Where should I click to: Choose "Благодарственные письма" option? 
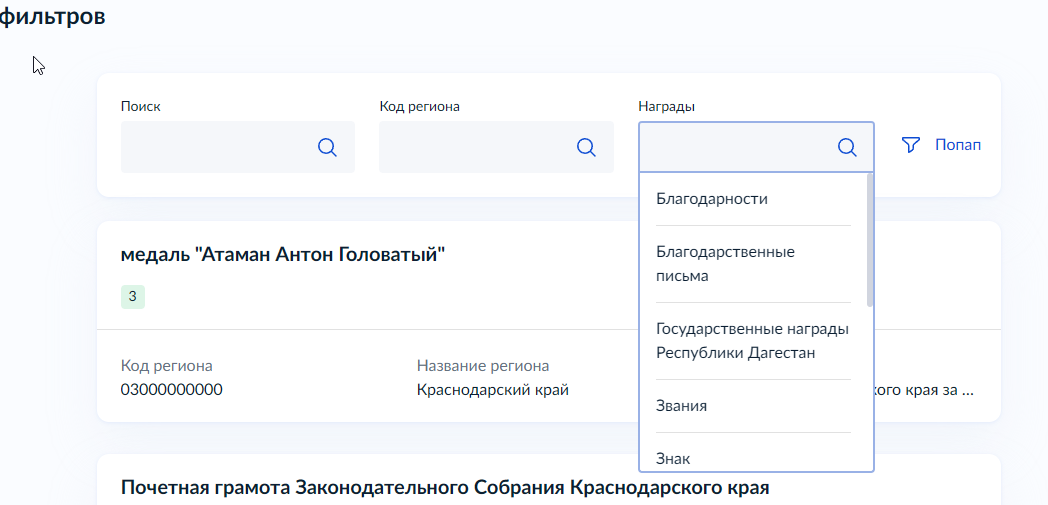725,264
